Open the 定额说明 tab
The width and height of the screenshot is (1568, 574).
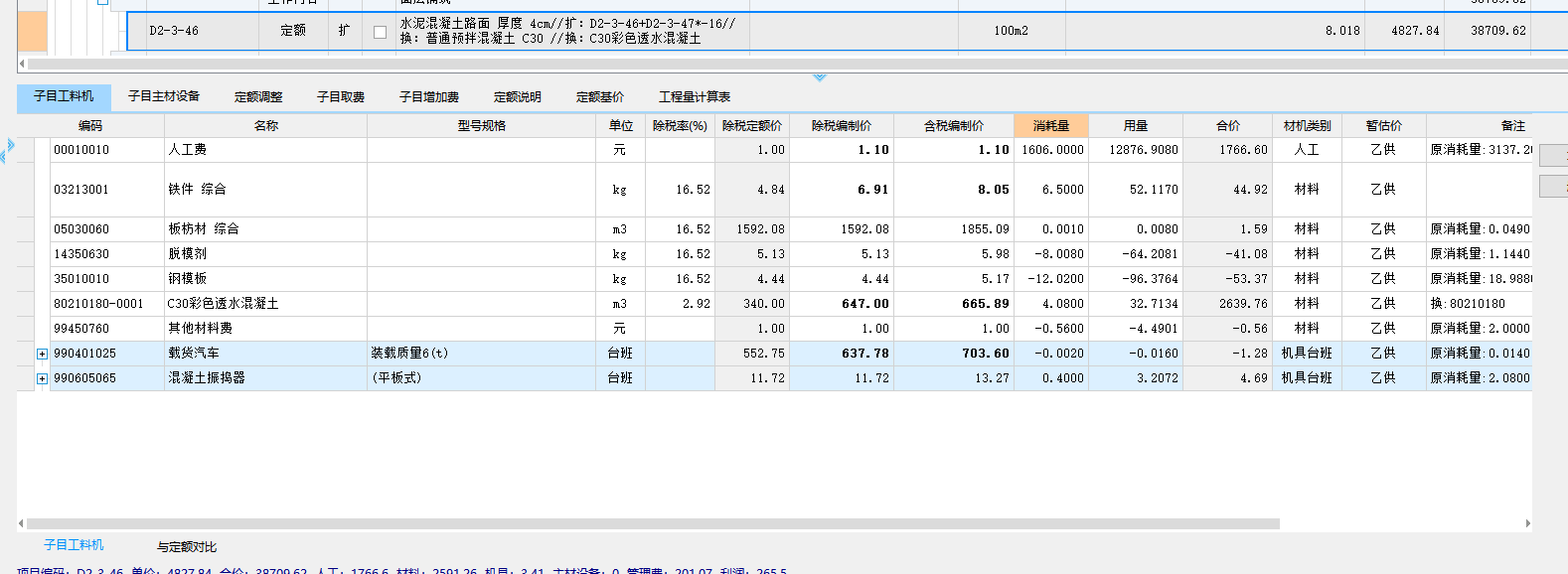[518, 96]
